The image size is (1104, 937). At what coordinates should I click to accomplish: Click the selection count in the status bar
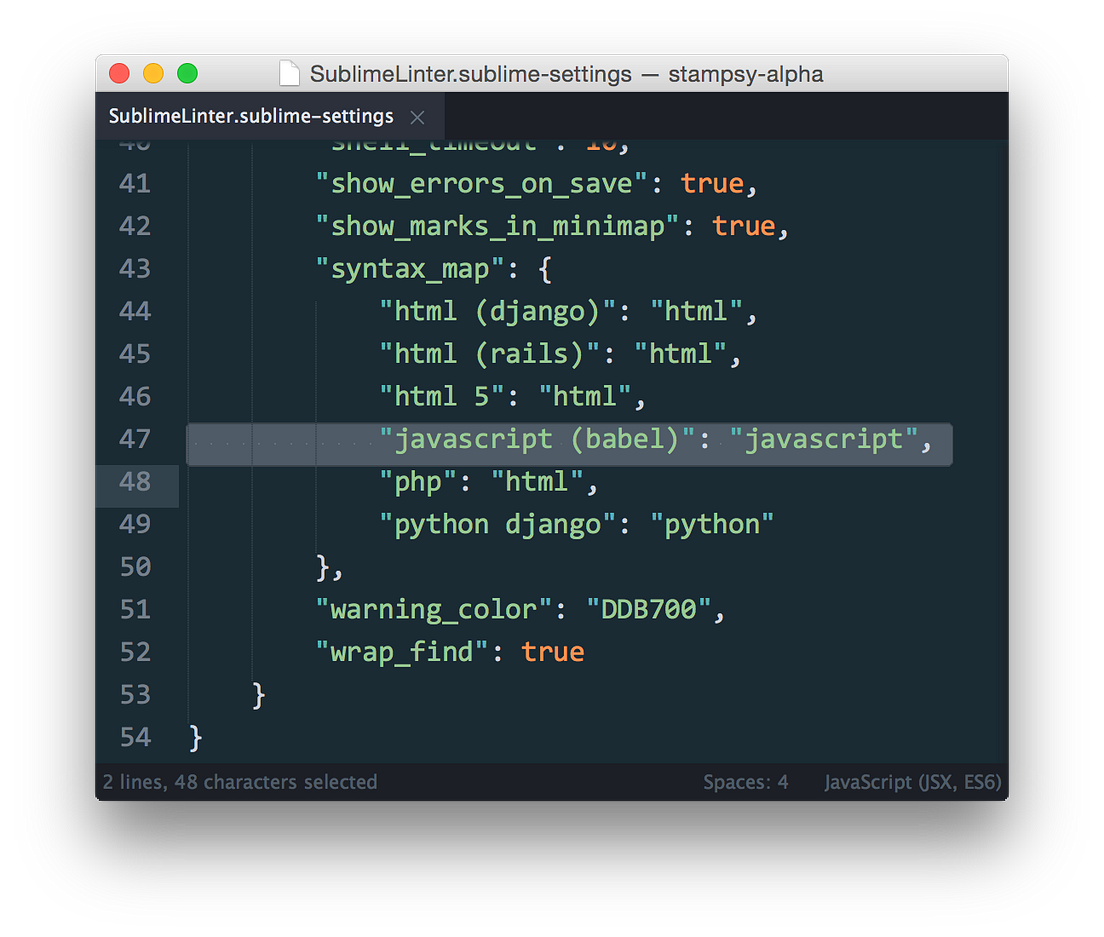pos(240,782)
